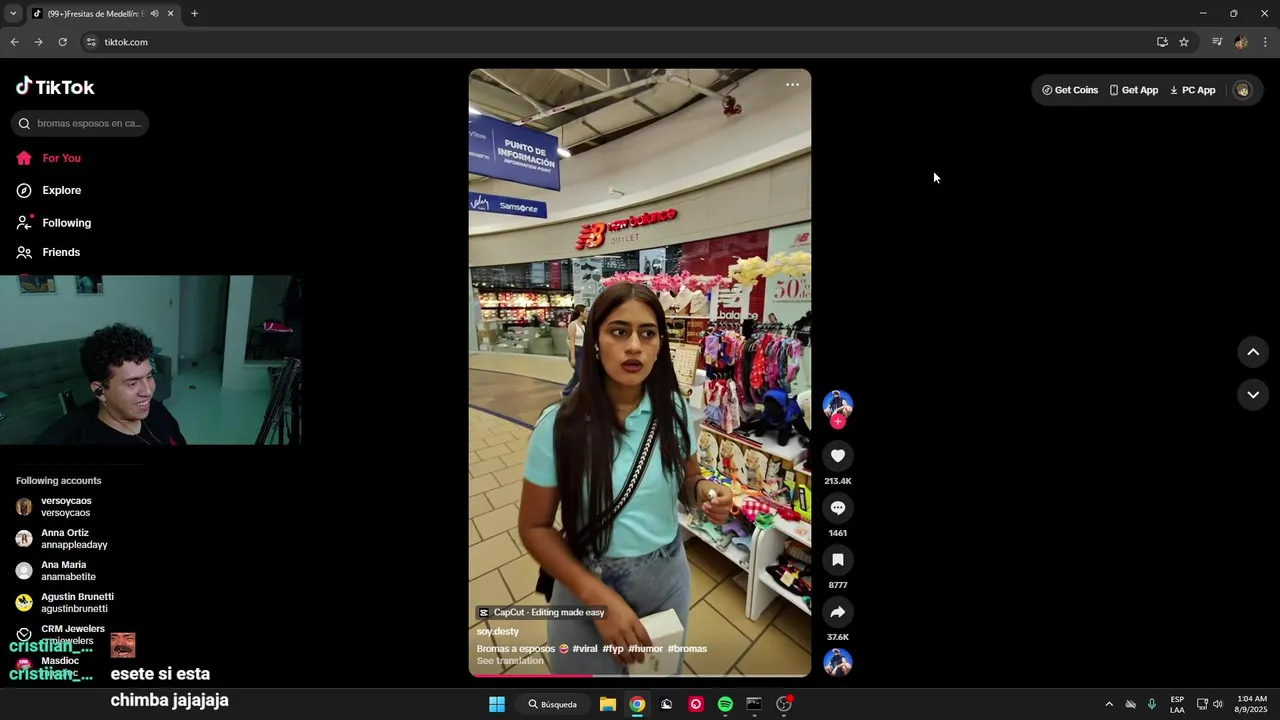Image resolution: width=1280 pixels, height=720 pixels.
Task: Seek on the red video progress bar
Action: coord(640,675)
